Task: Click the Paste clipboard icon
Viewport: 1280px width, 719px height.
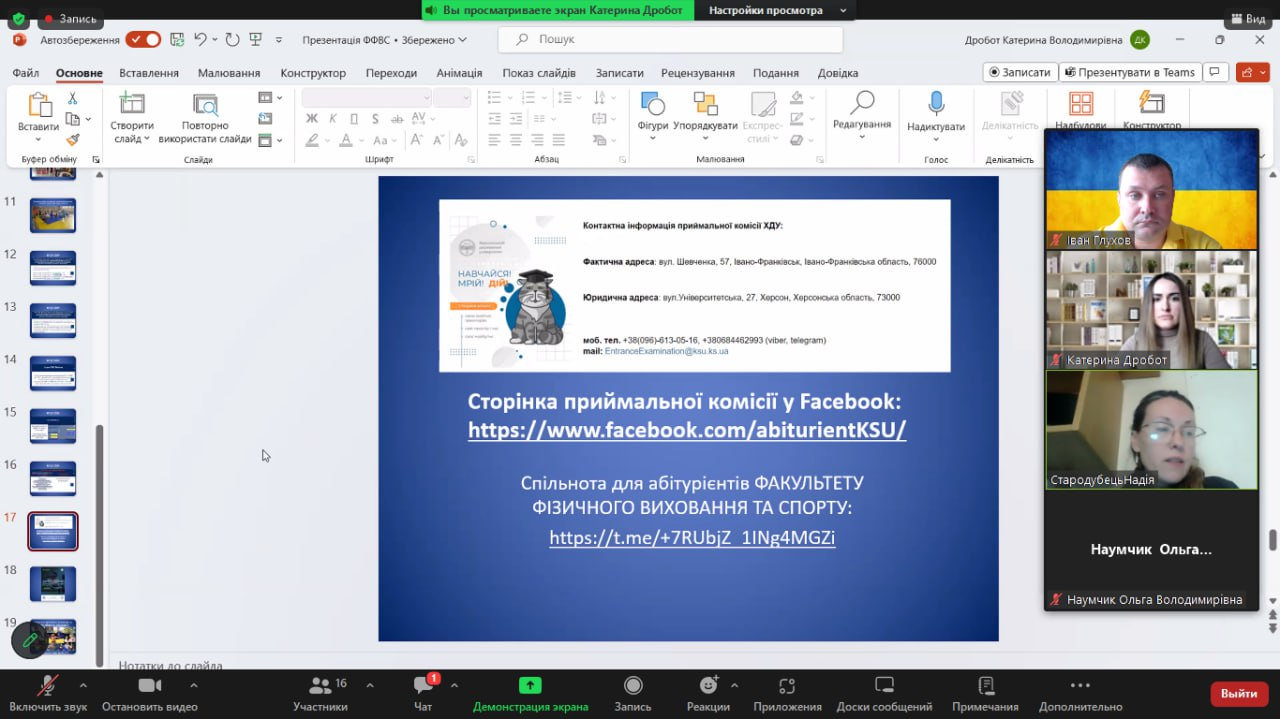Action: pyautogui.click(x=39, y=104)
